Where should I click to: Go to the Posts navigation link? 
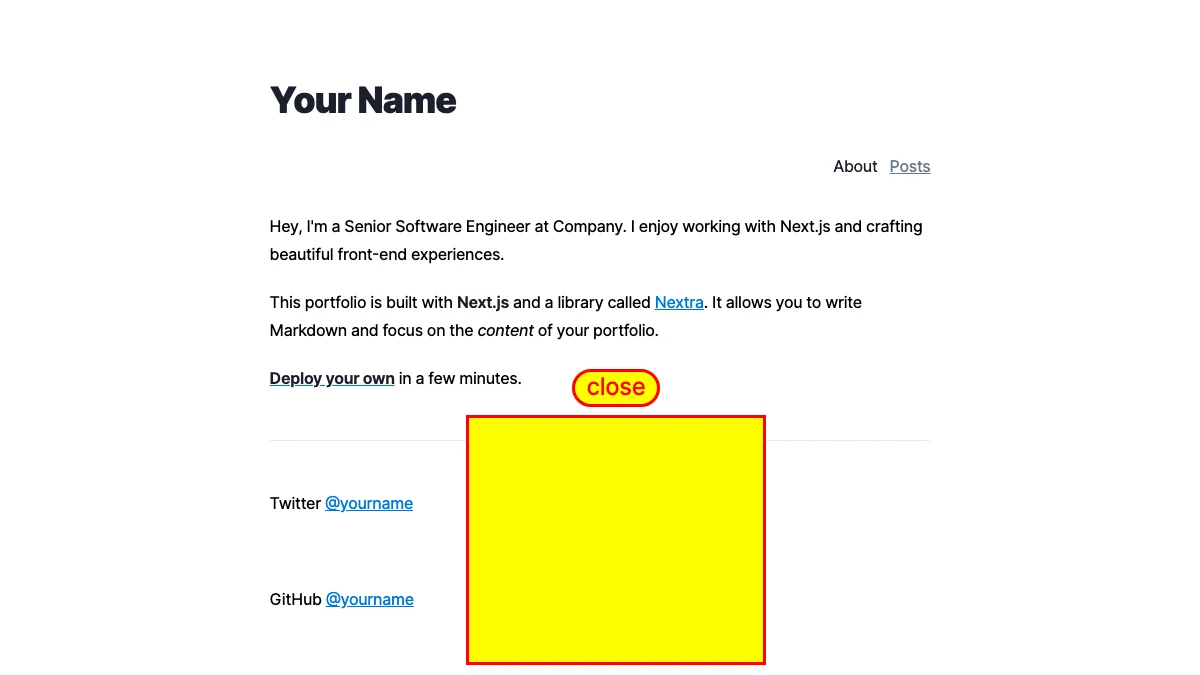click(x=910, y=166)
